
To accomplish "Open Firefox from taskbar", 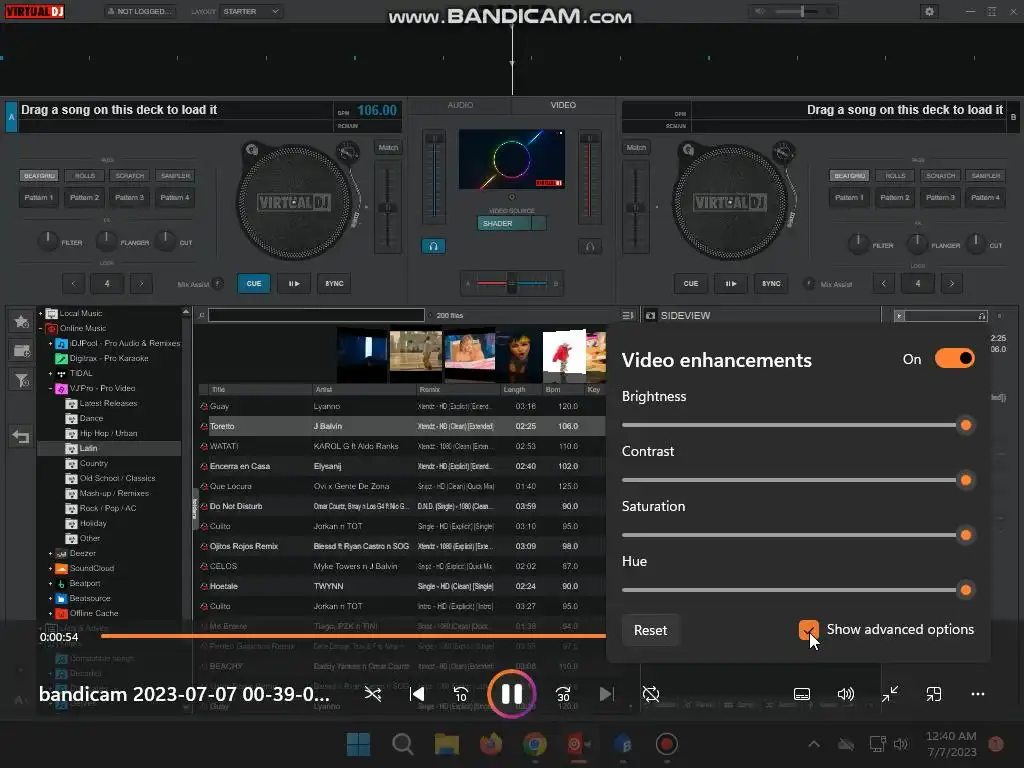I will pos(490,744).
